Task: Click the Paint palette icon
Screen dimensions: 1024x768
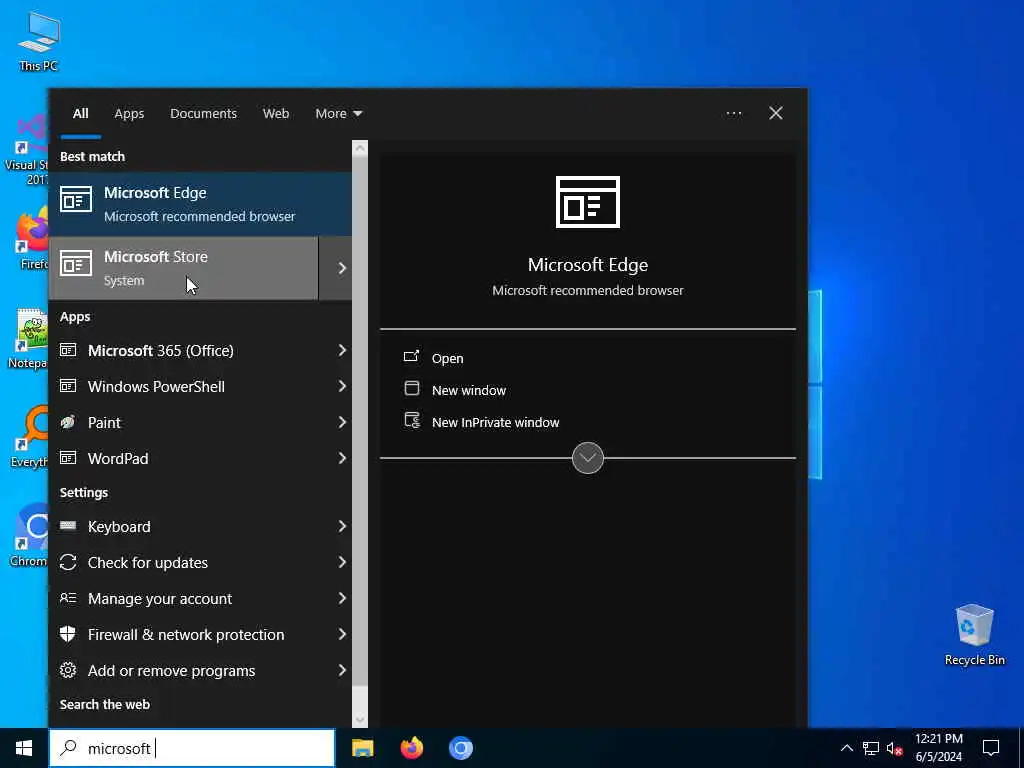Action: [68, 422]
